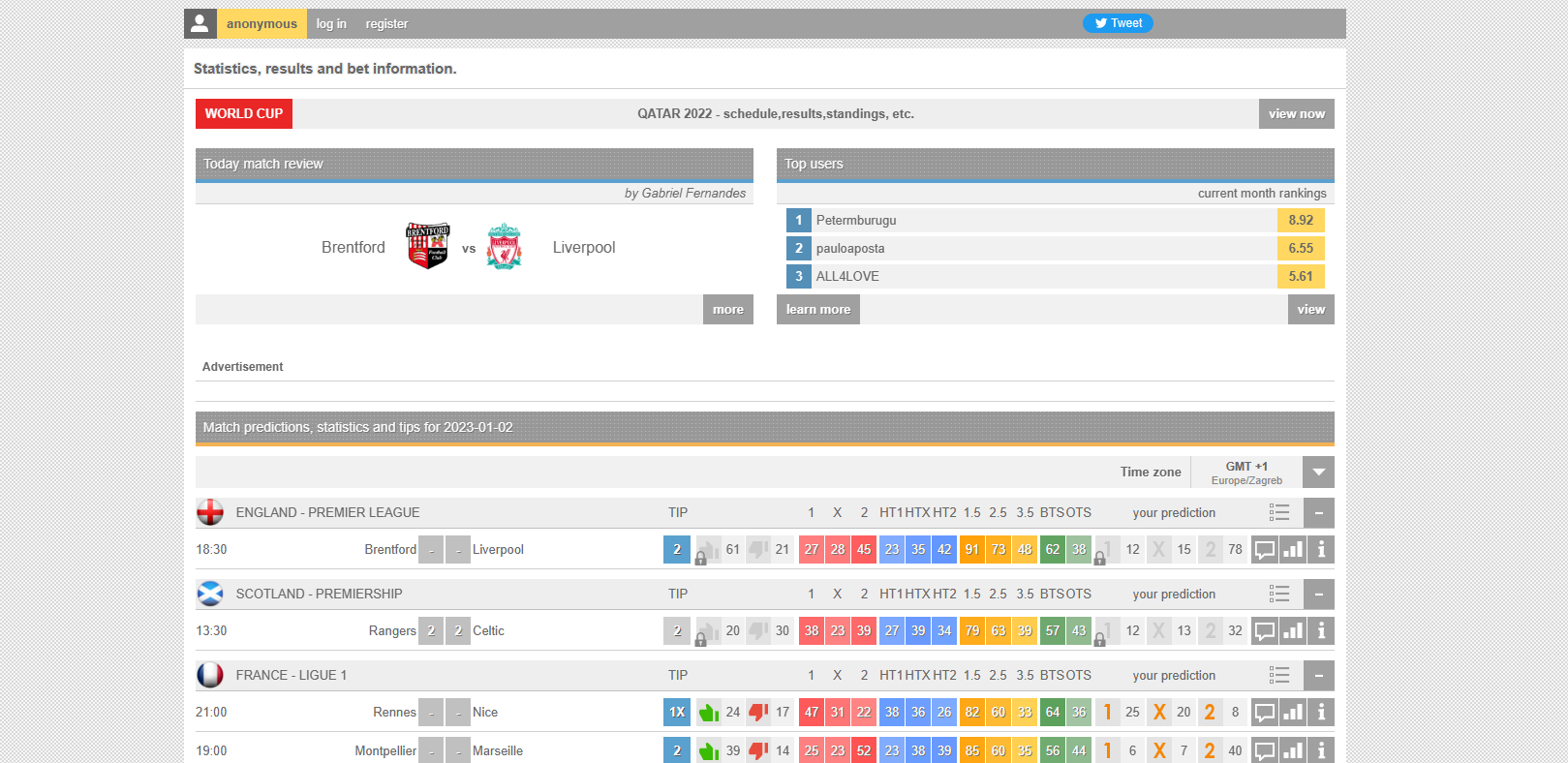This screenshot has width=1568, height=763.
Task: Open the pauloaposta user profile
Action: click(x=850, y=248)
